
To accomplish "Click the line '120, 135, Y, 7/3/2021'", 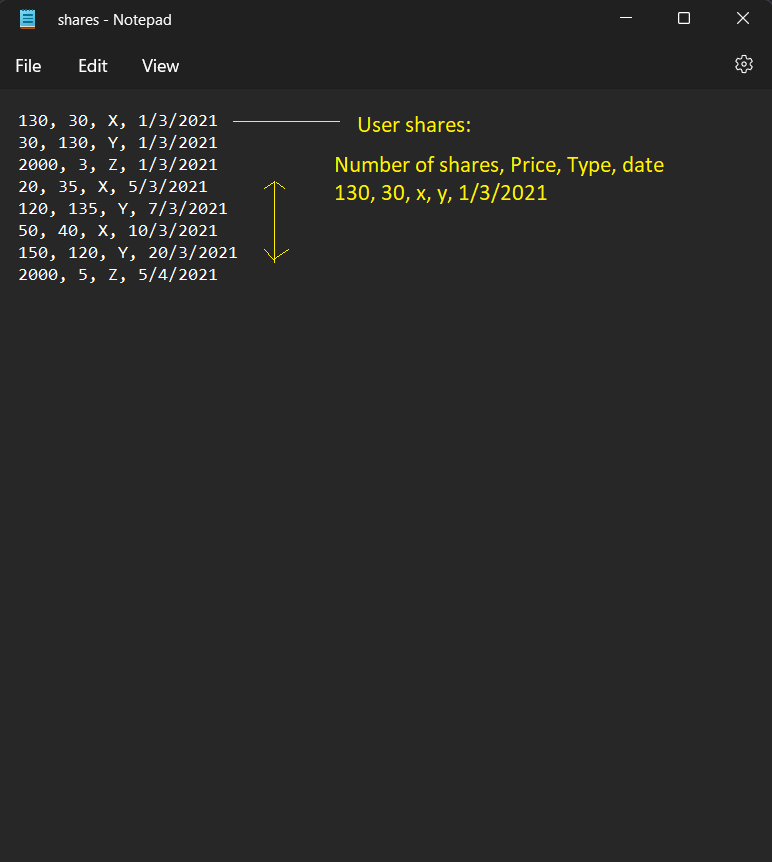I will [123, 209].
